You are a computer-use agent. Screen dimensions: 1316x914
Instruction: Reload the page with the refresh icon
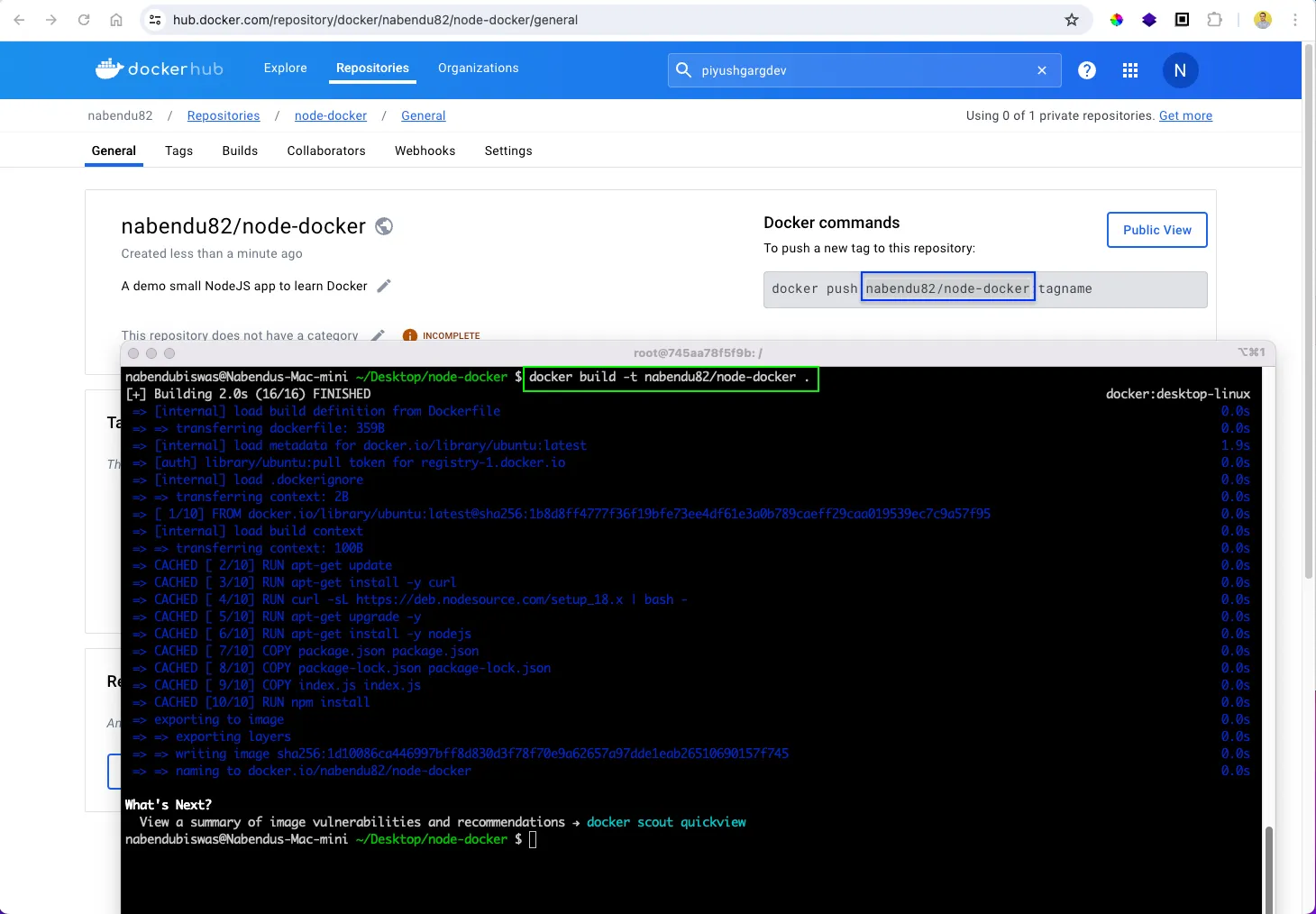tap(84, 20)
